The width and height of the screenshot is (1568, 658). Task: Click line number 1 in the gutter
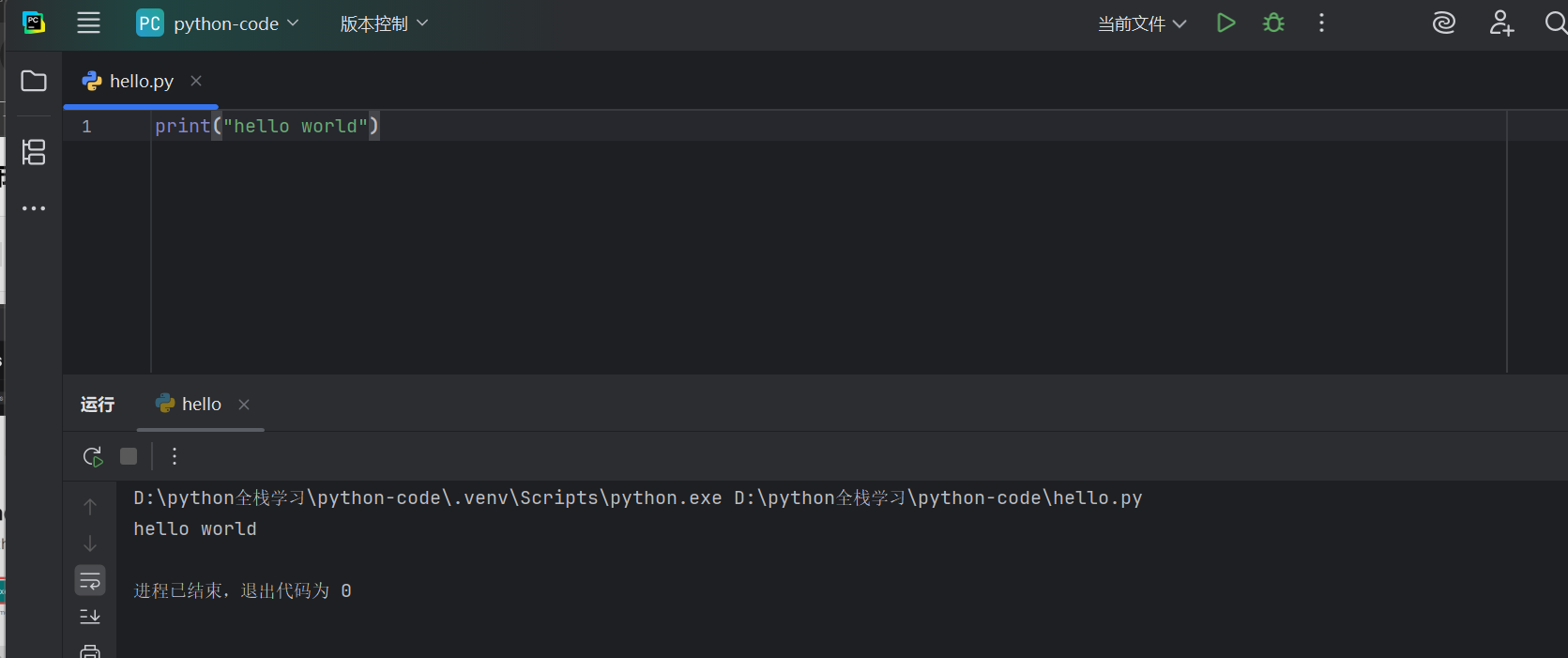point(86,126)
